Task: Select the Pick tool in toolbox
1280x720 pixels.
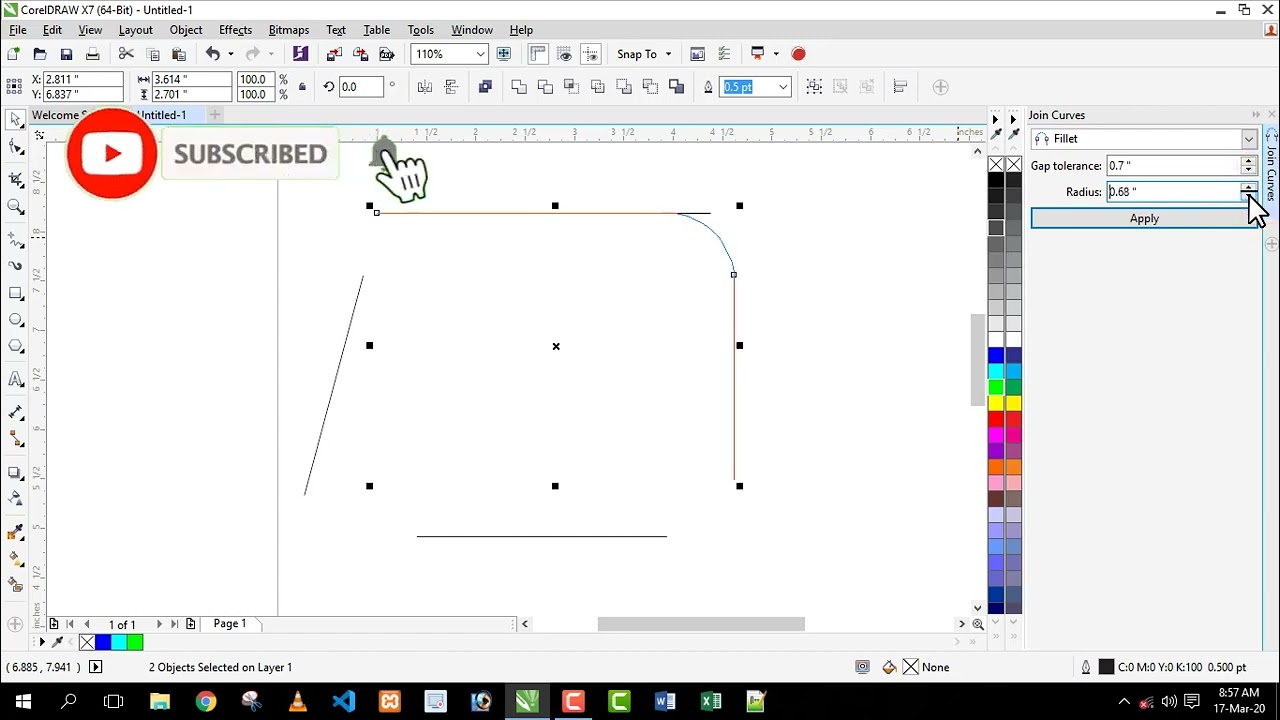Action: click(x=16, y=120)
